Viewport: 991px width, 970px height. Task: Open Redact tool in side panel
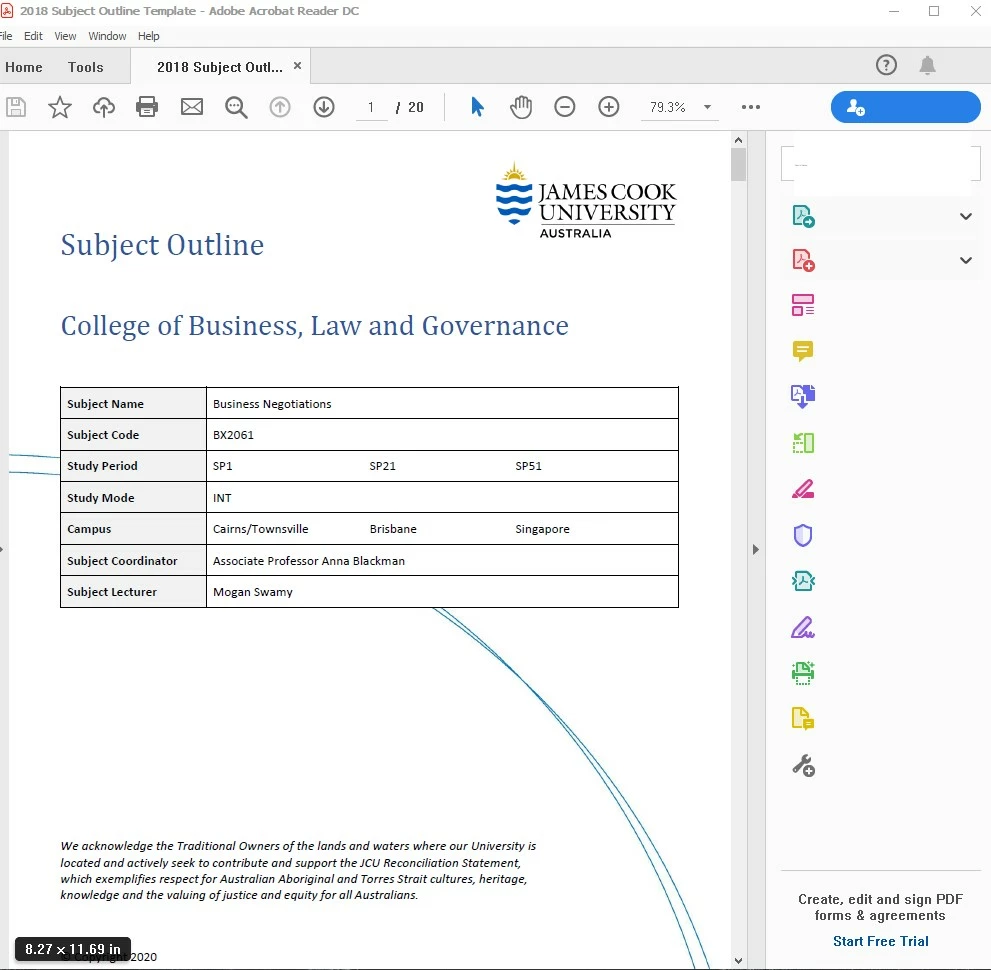point(803,489)
